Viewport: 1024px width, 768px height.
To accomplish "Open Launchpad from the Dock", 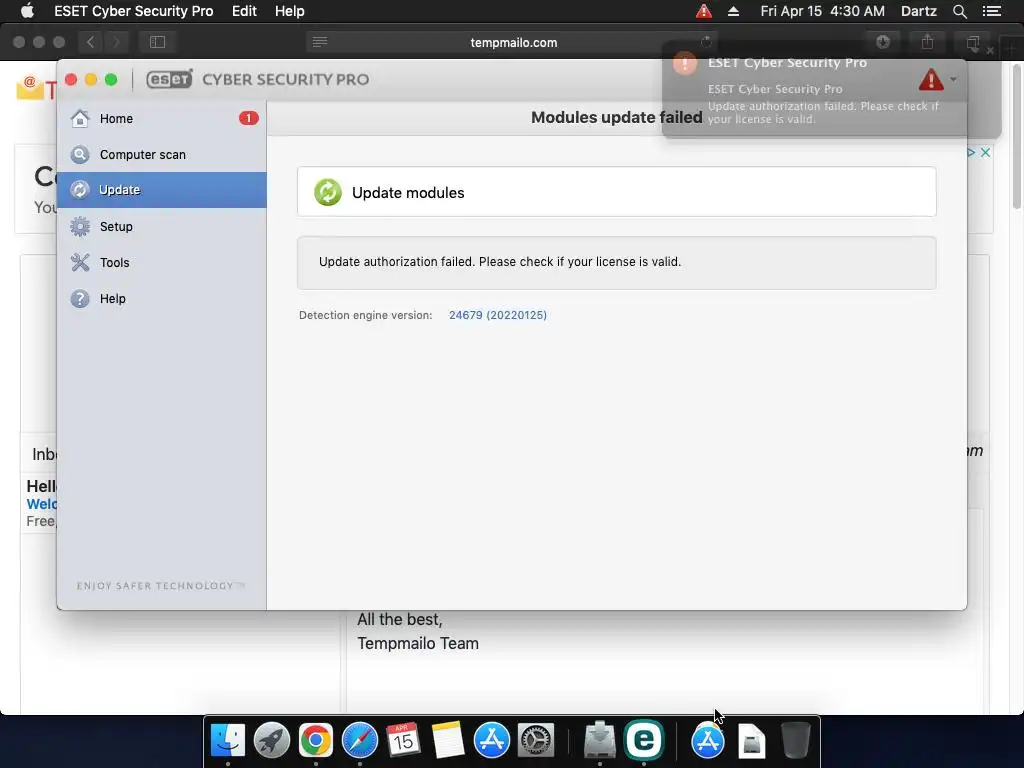I will [272, 740].
